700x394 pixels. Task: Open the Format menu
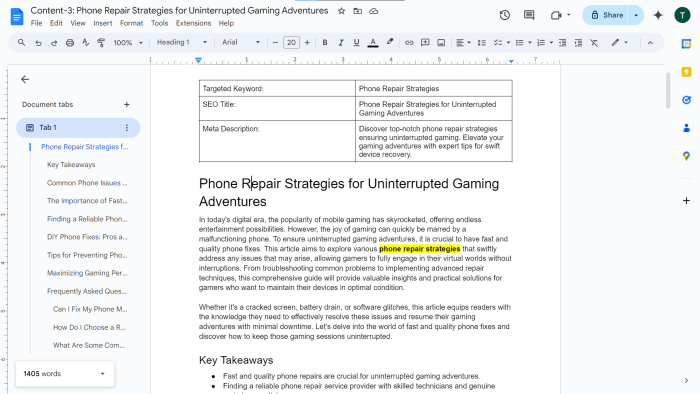pos(131,23)
